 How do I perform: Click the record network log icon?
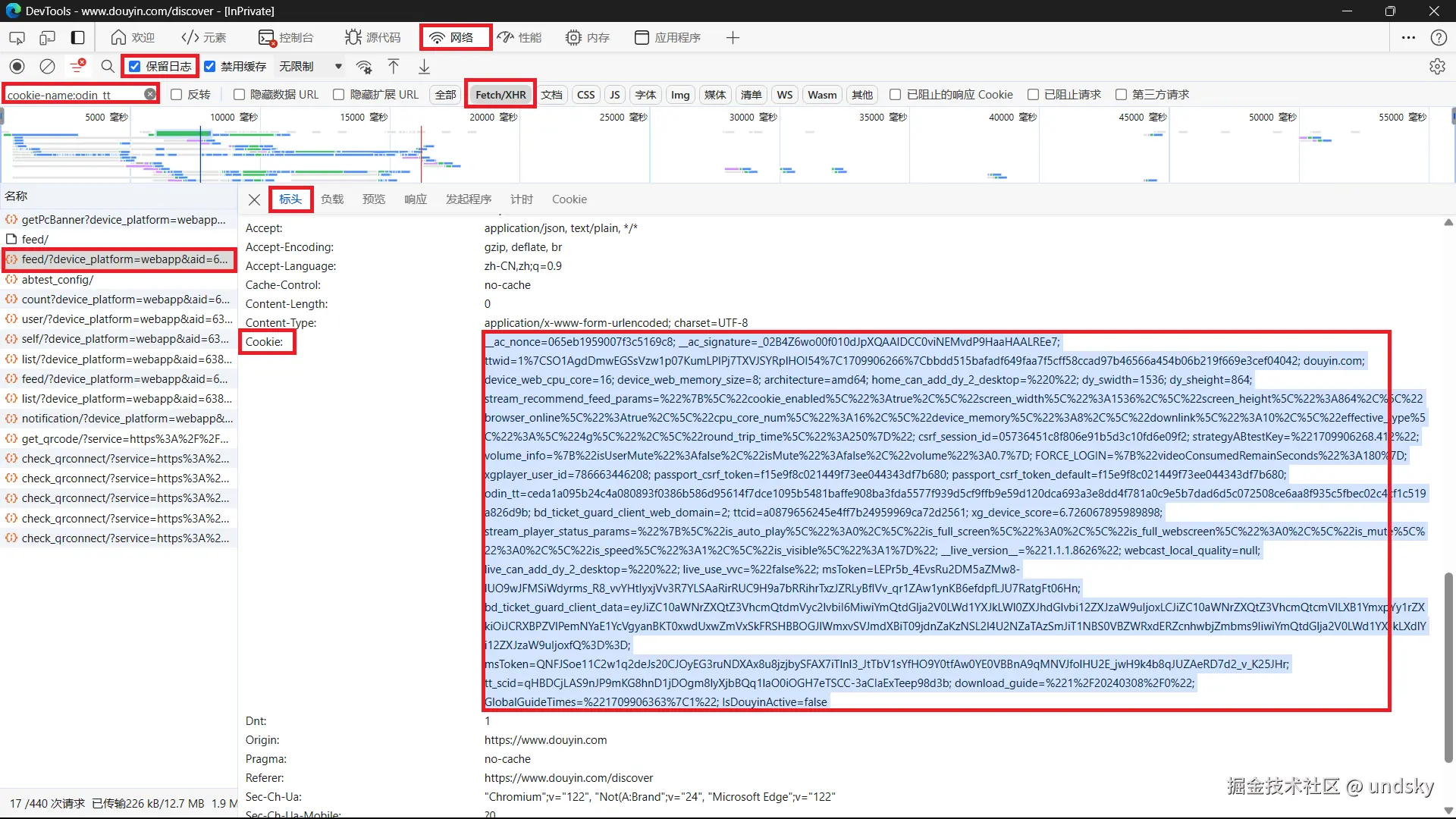pos(17,67)
